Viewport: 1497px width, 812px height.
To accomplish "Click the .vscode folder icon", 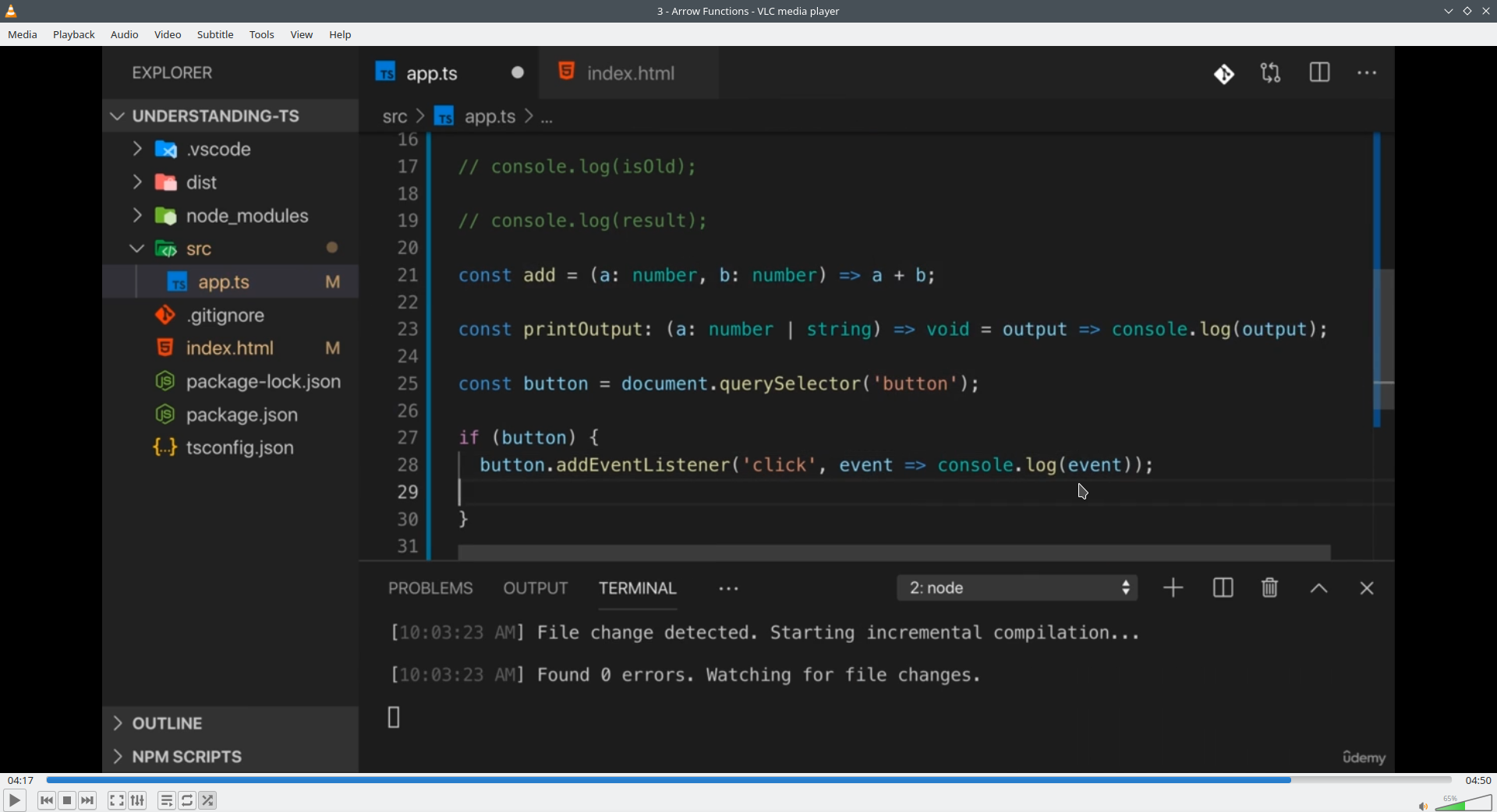I will (x=166, y=149).
